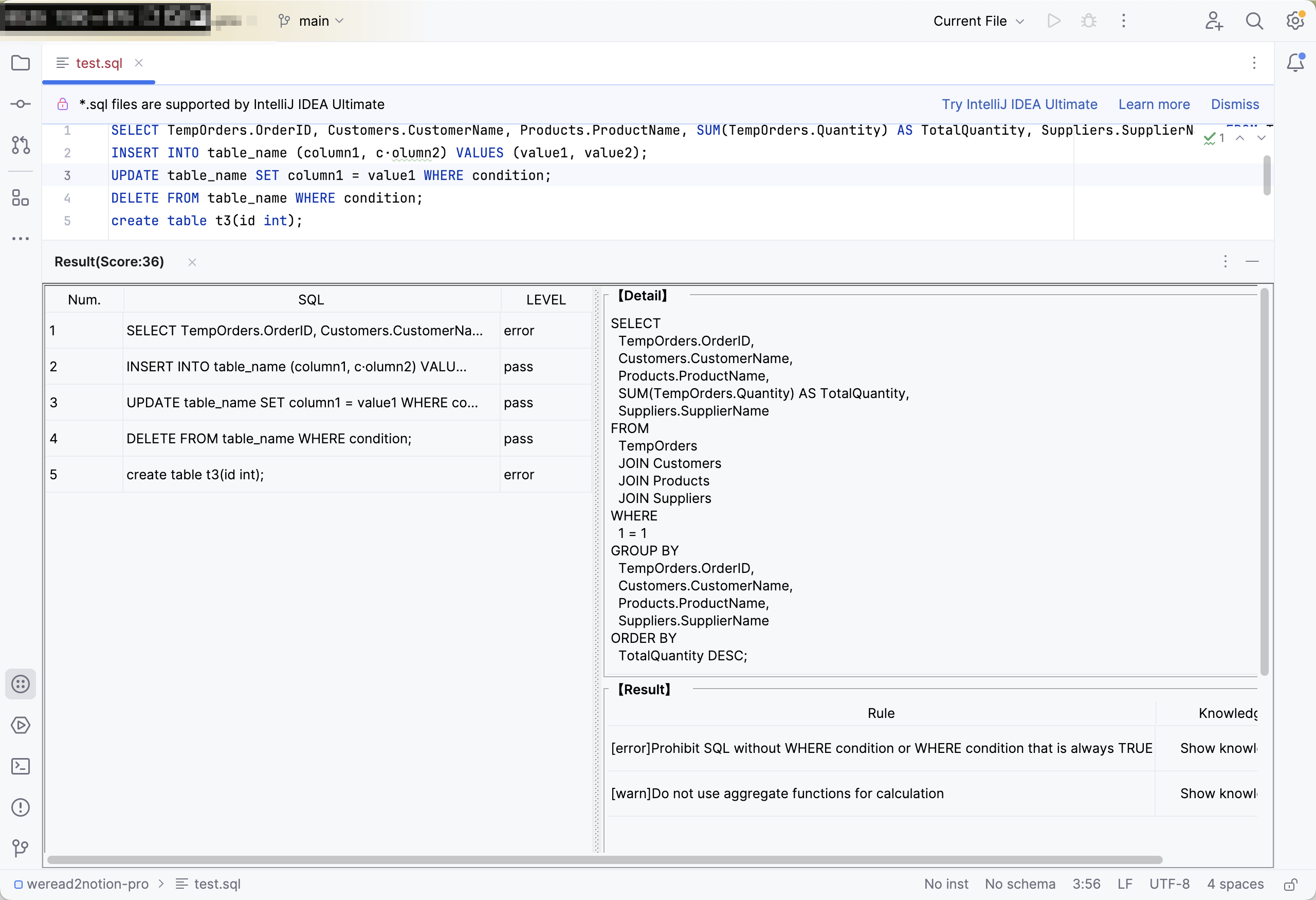Select result row 3 UPDATE statement
The height and width of the screenshot is (900, 1316).
(318, 402)
